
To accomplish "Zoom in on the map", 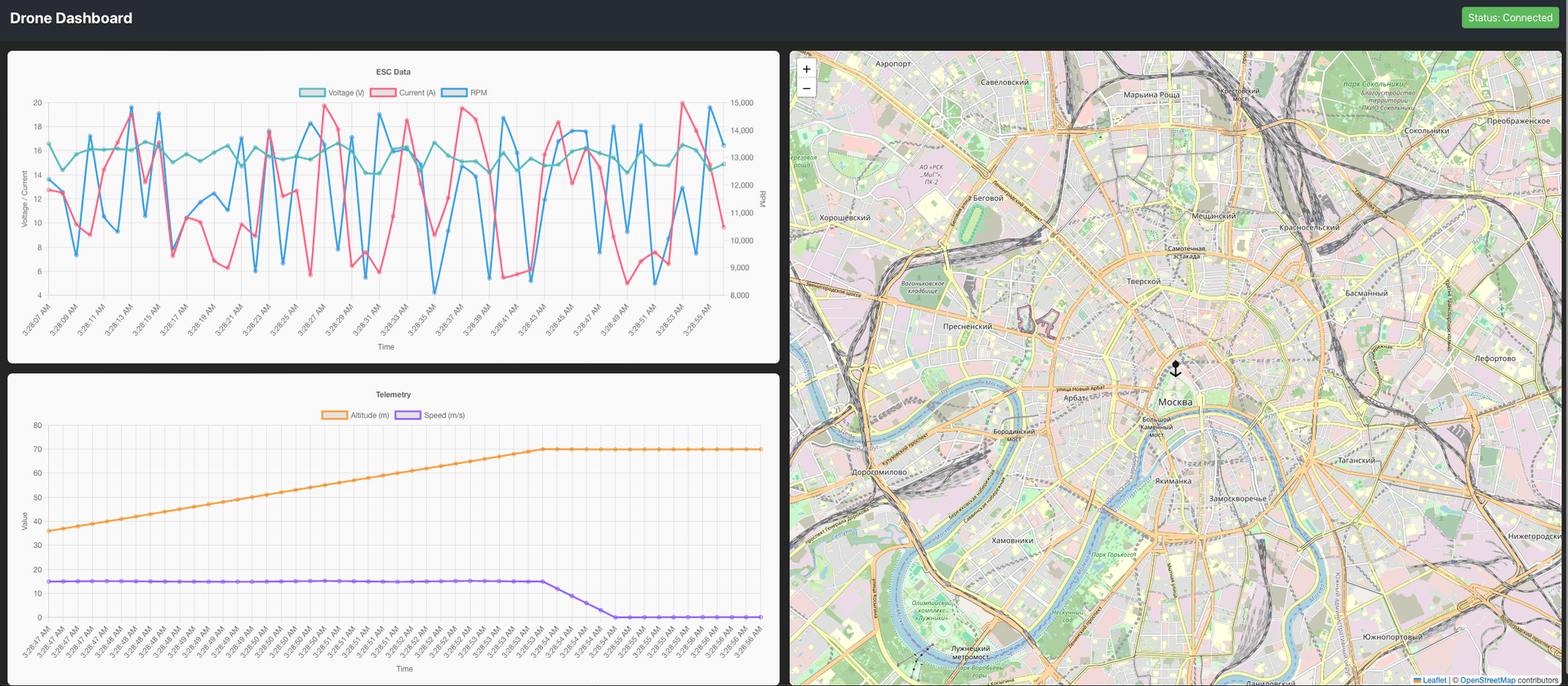I will 806,69.
